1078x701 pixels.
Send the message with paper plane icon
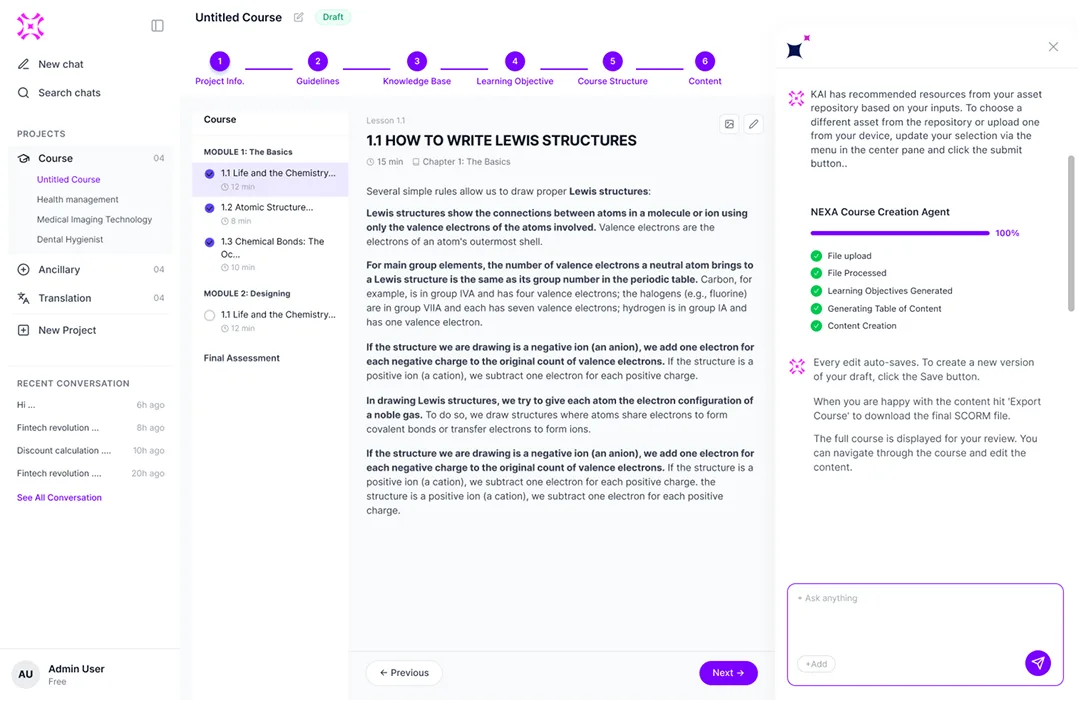click(1038, 663)
